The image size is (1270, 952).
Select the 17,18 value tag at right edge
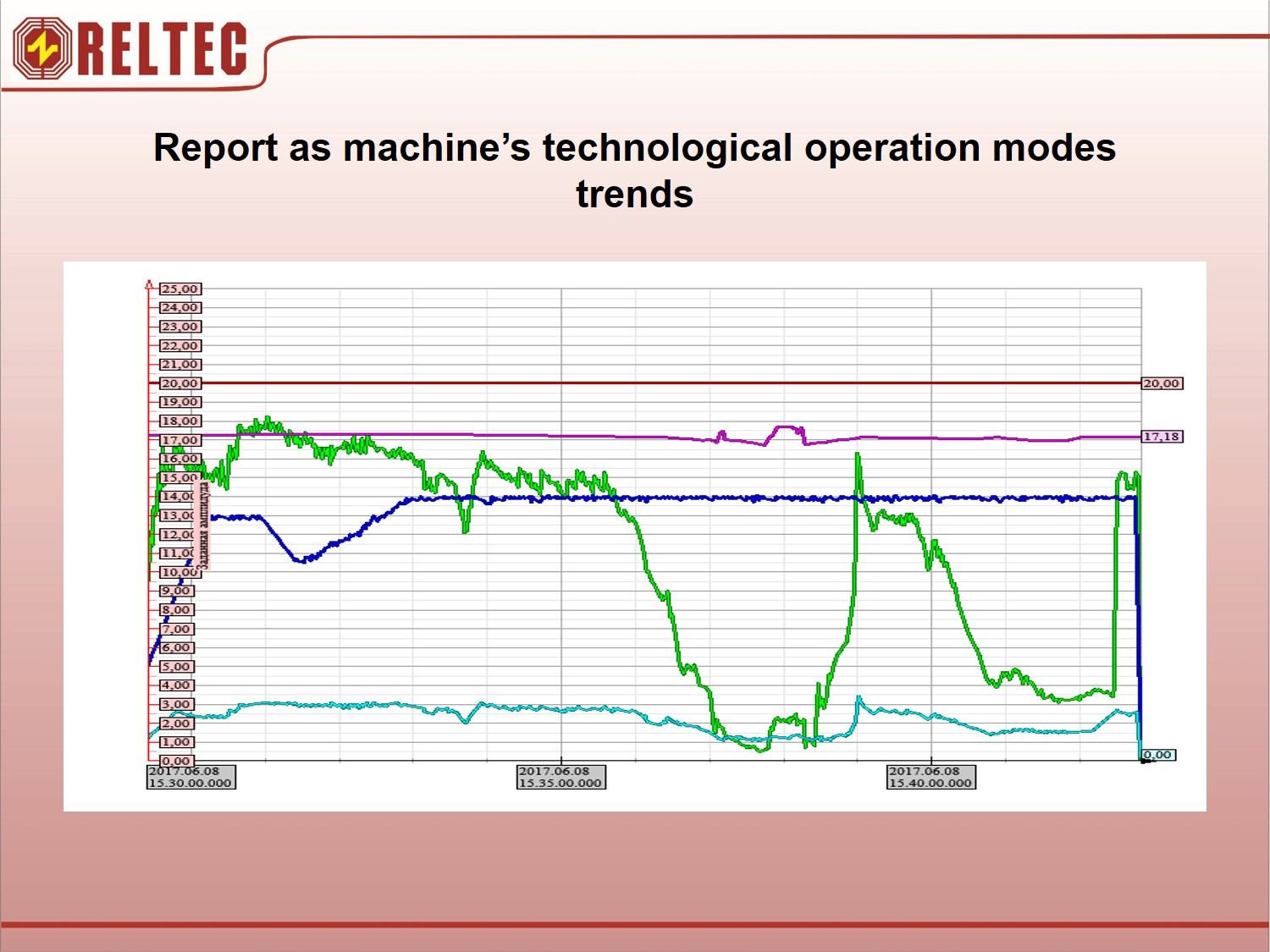click(1161, 437)
